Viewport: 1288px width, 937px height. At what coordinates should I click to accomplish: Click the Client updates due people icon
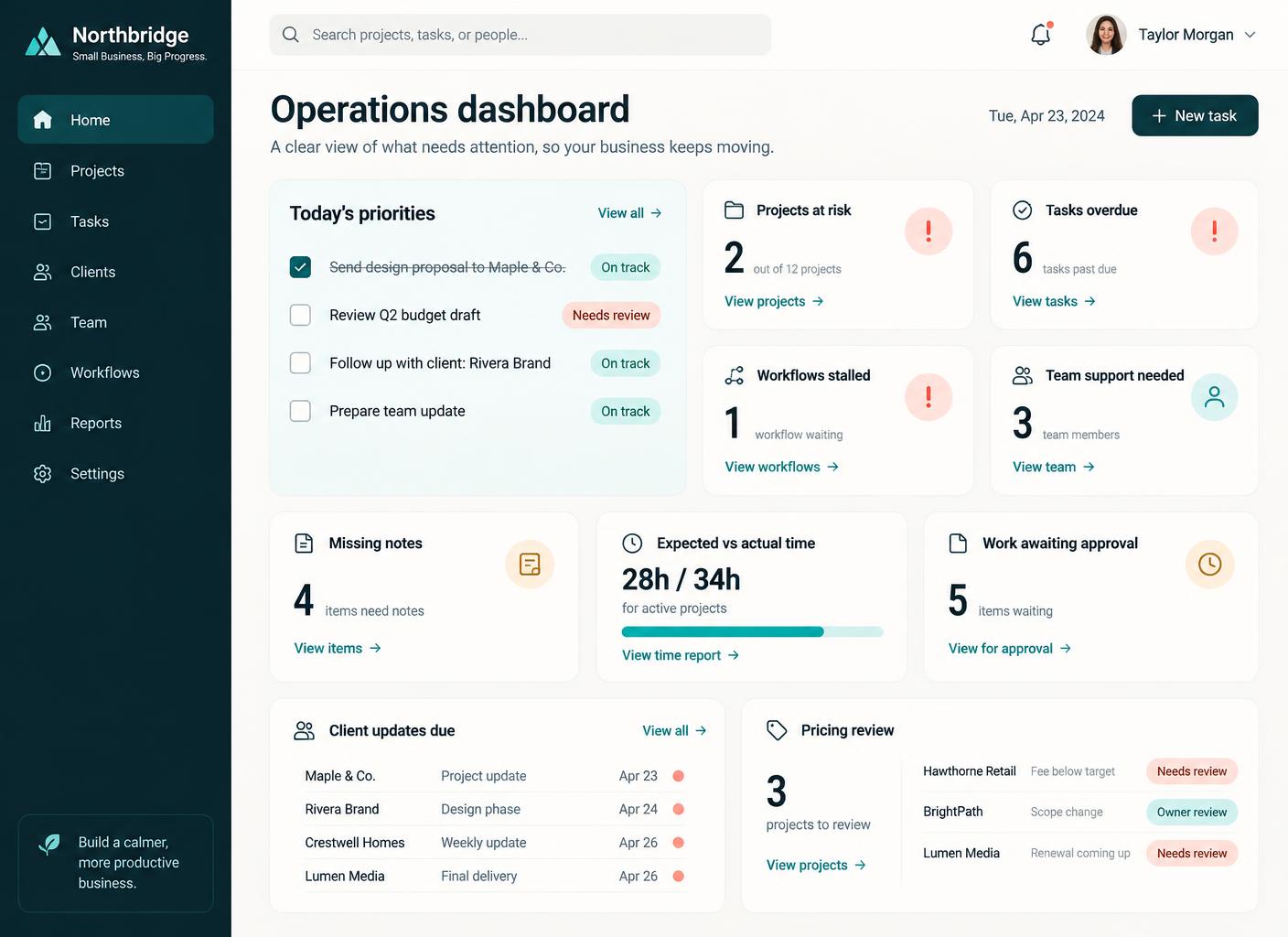click(305, 730)
